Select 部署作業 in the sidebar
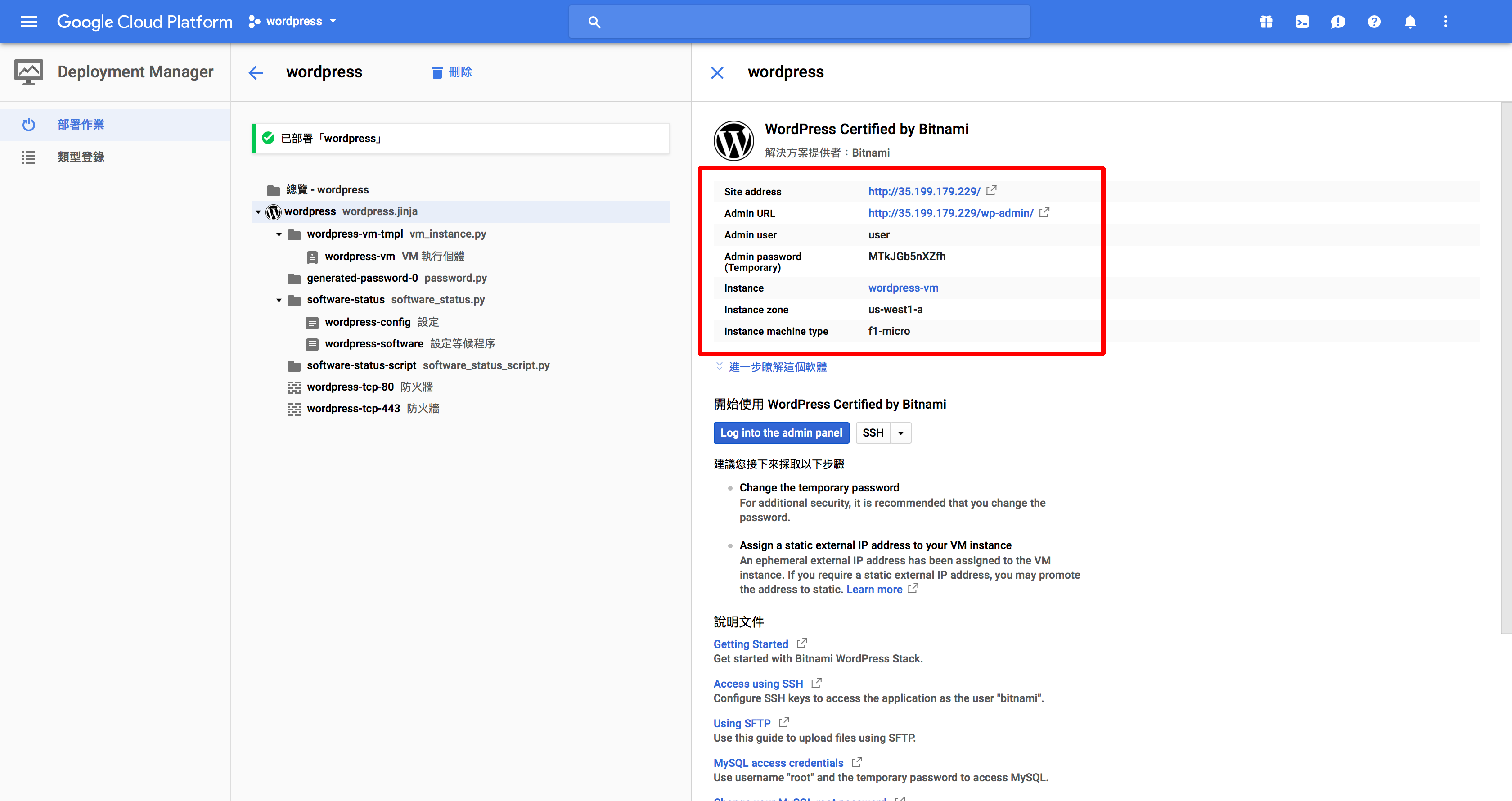The height and width of the screenshot is (801, 1512). point(81,124)
